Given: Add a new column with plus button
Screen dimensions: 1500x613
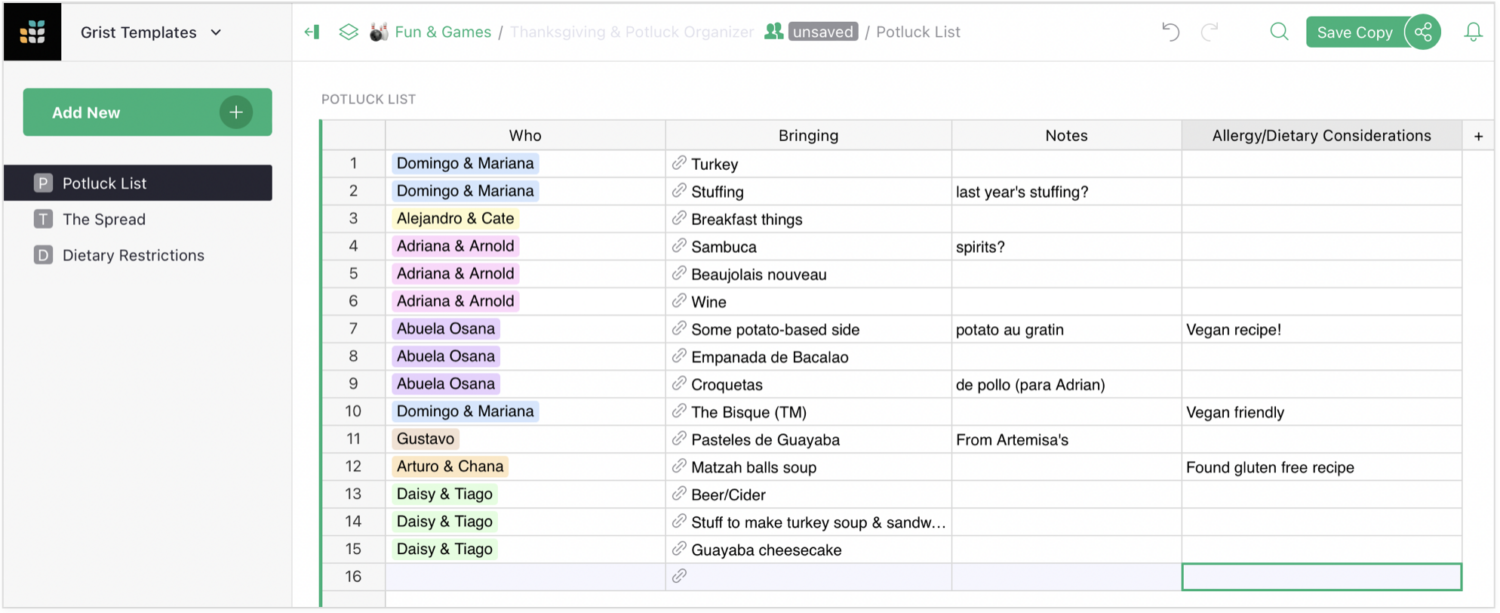Looking at the screenshot, I should 1478,136.
